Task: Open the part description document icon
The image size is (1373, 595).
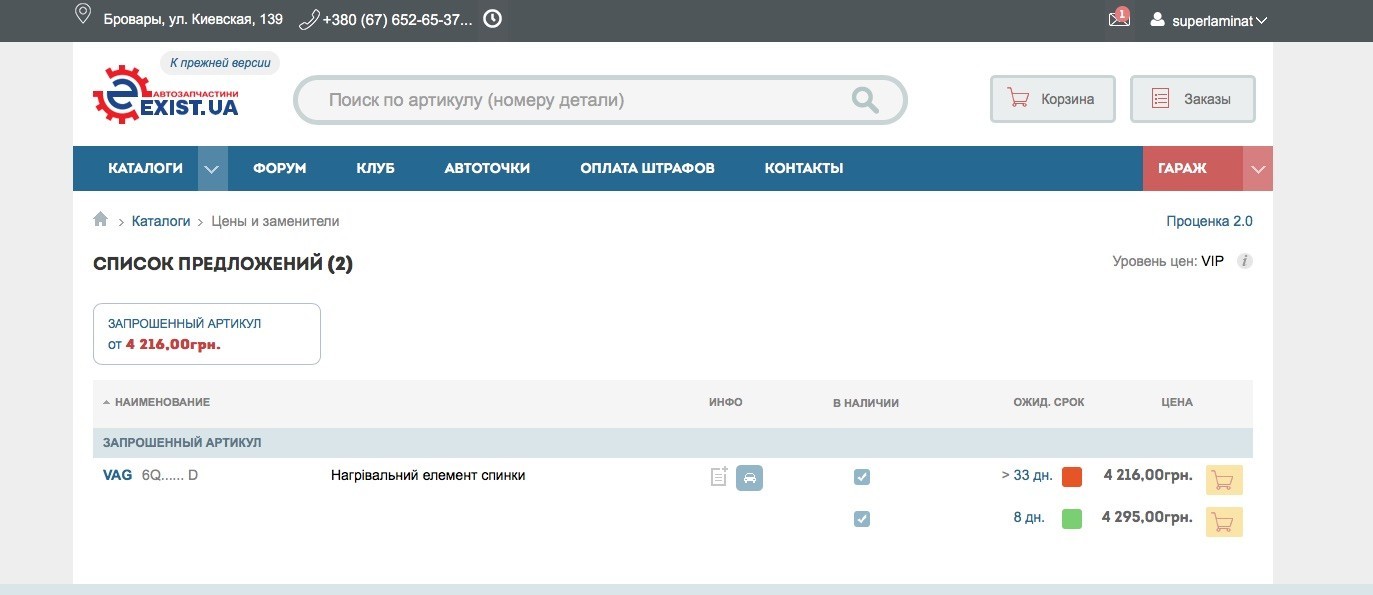Action: (718, 477)
